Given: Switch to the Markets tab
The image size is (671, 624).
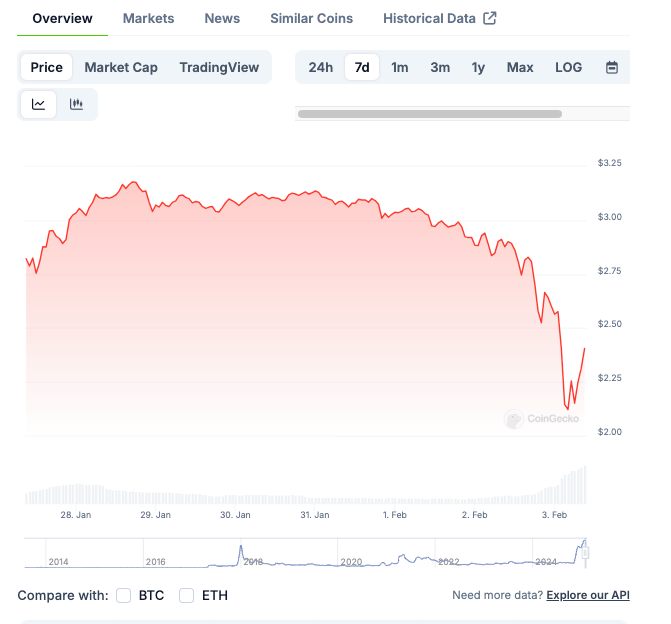Looking at the screenshot, I should pyautogui.click(x=148, y=18).
